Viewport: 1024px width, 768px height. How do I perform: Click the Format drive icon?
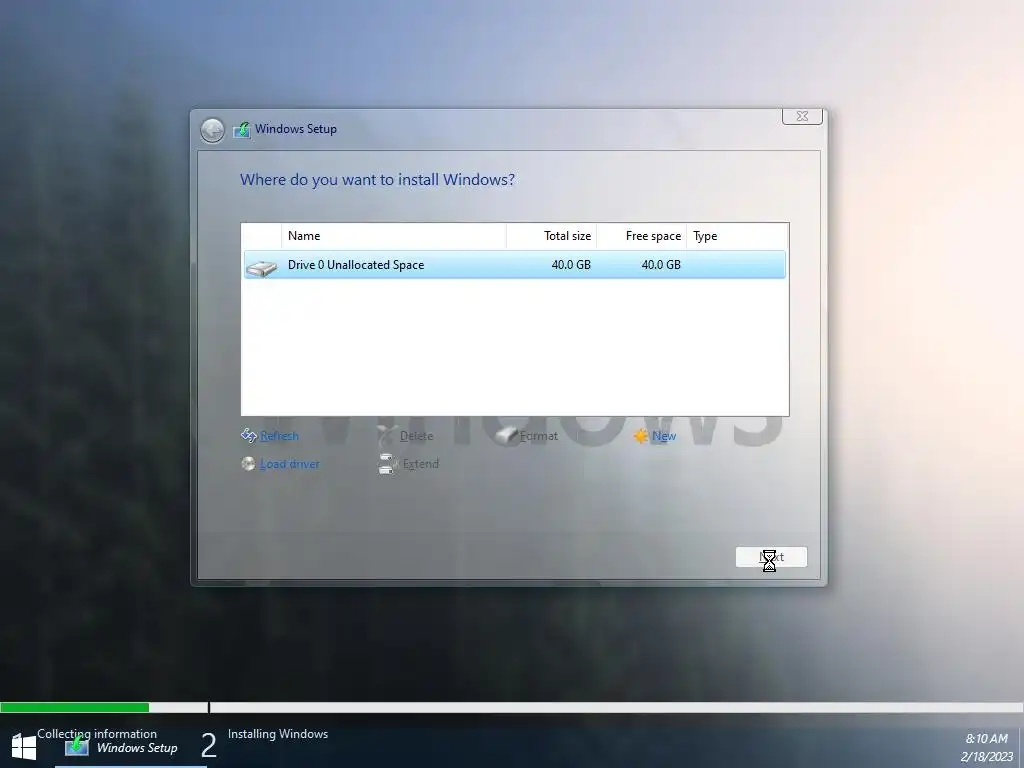506,436
